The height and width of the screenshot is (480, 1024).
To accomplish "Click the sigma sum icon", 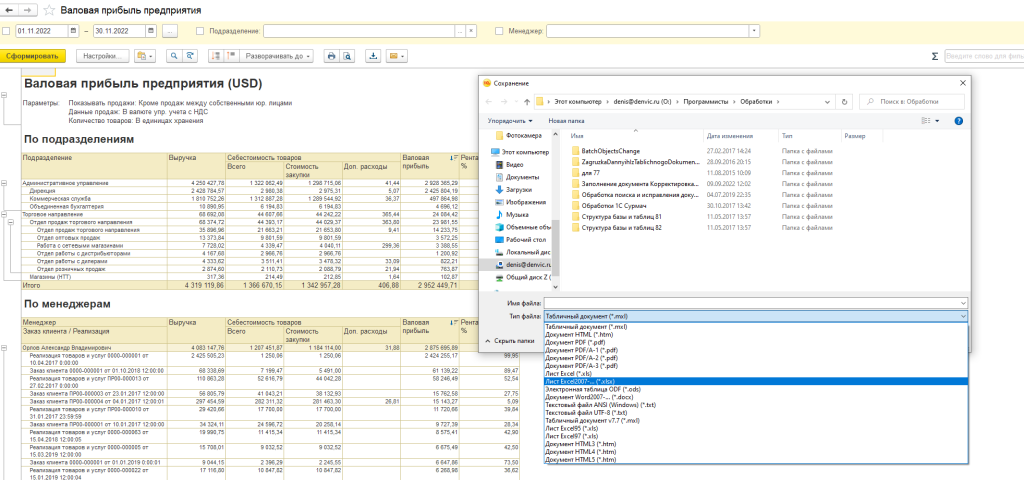I will (x=934, y=56).
